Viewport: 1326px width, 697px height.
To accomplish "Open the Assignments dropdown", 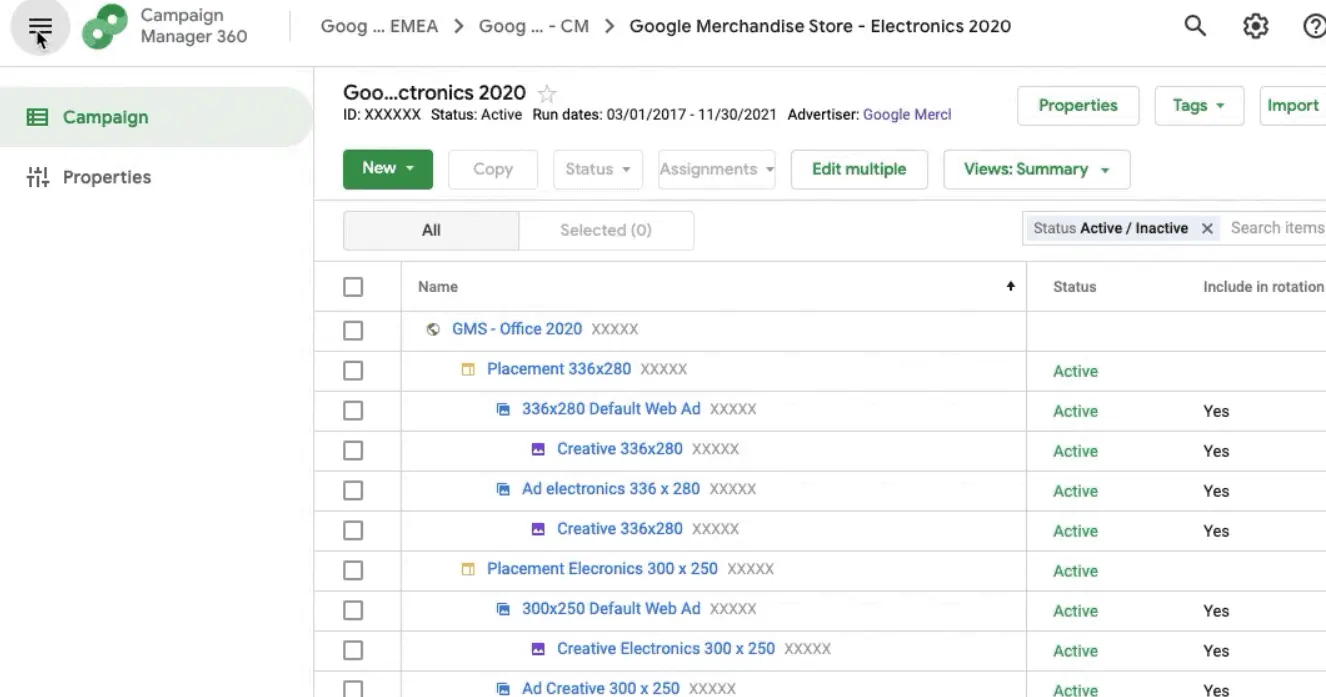I will click(716, 169).
